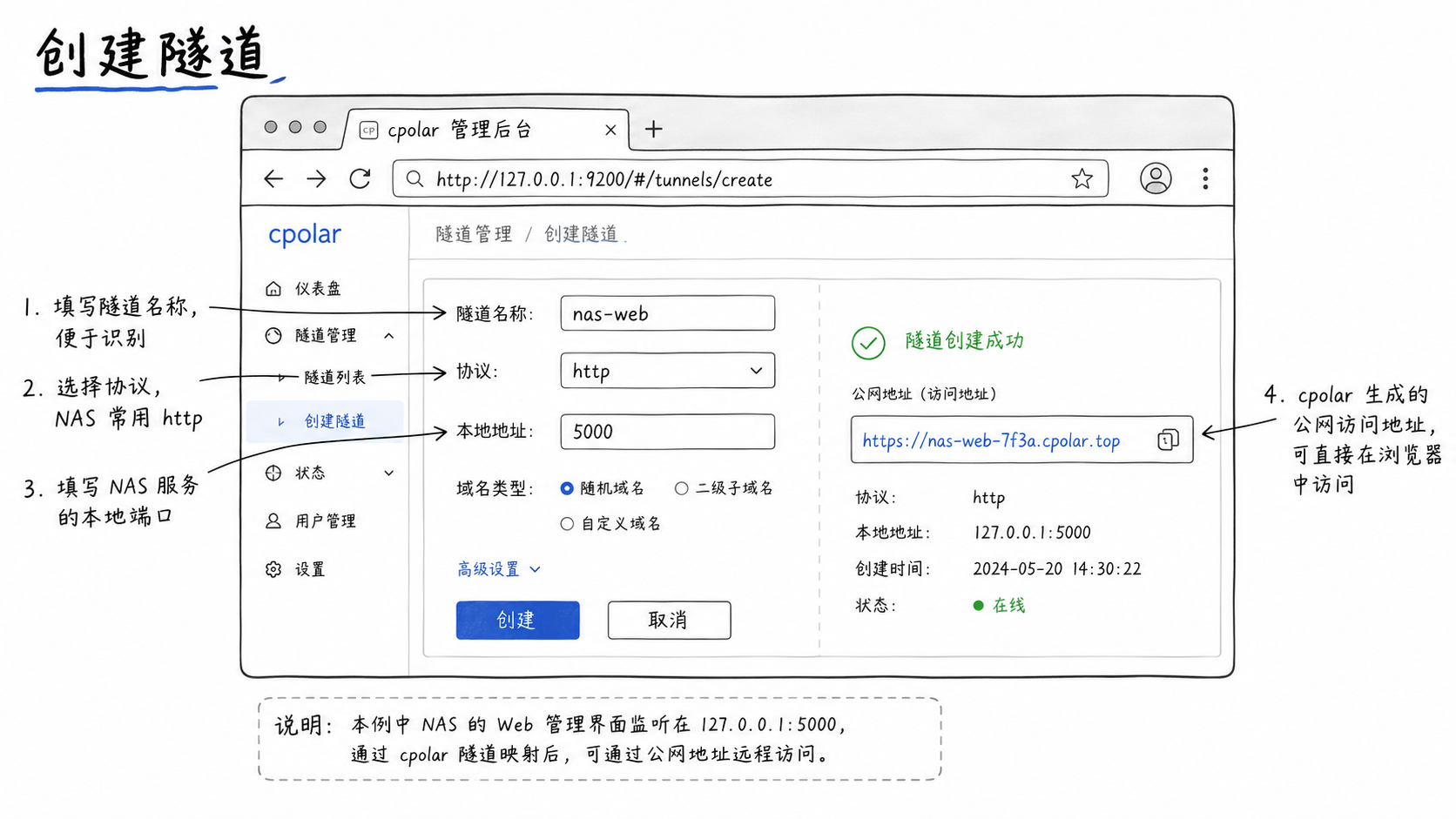Focus the 隧道名称 field with nas-web
Viewport: 1456px width, 819px height.
667,313
